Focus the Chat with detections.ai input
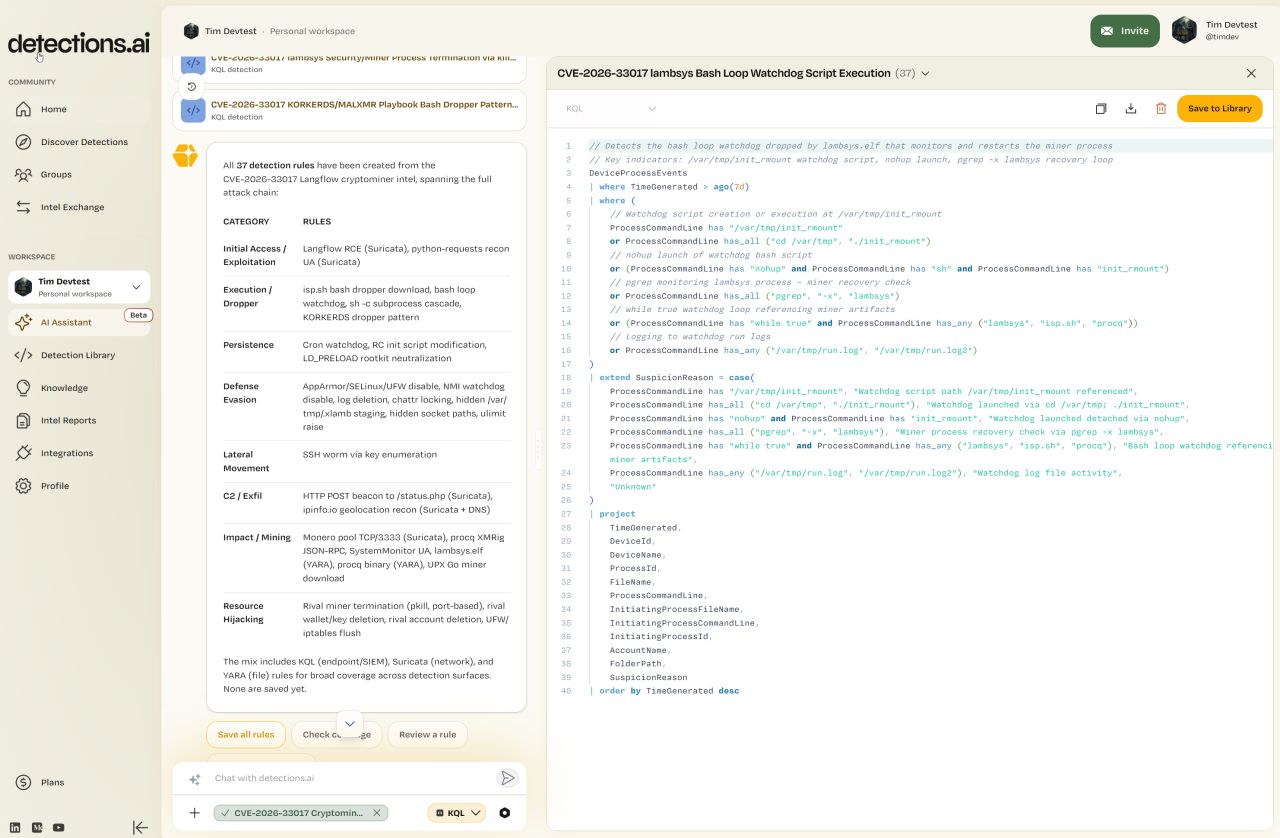 coord(350,778)
